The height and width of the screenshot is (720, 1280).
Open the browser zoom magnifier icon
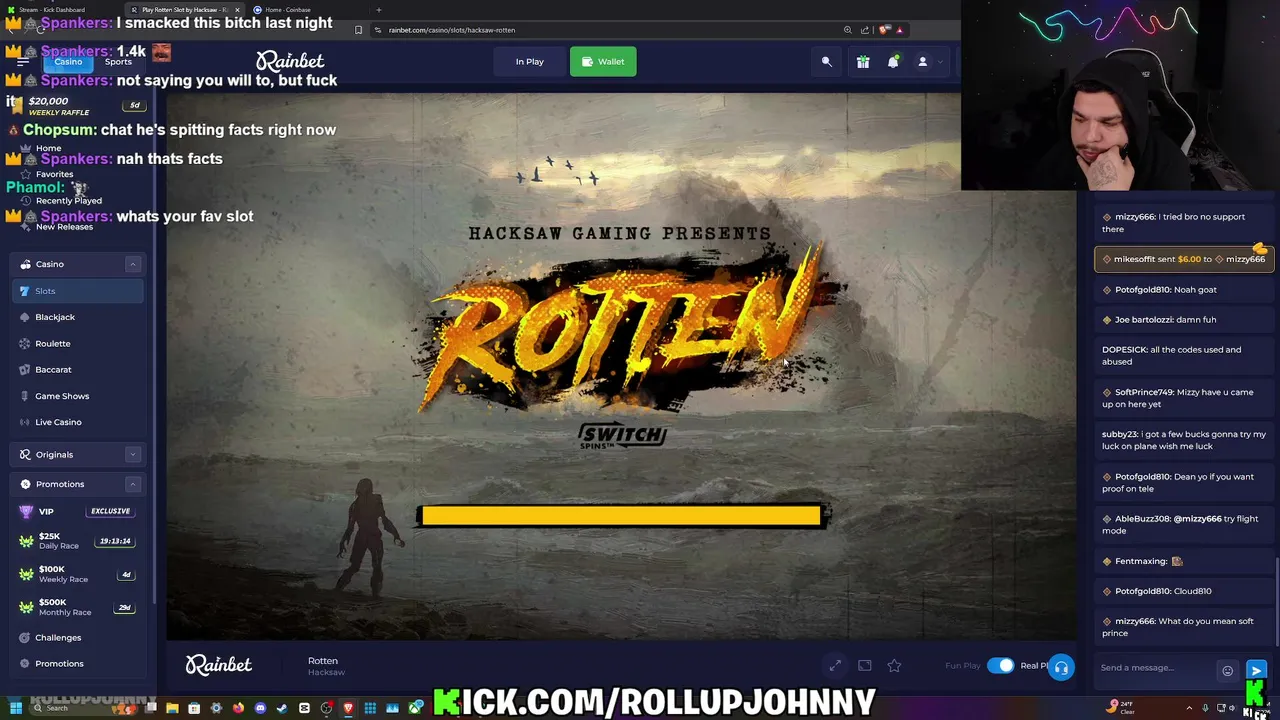(847, 30)
